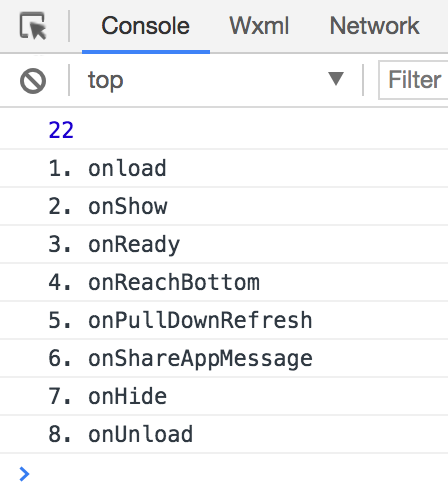Clear the console with the ban icon
Image resolution: width=448 pixels, height=498 pixels.
point(33,81)
